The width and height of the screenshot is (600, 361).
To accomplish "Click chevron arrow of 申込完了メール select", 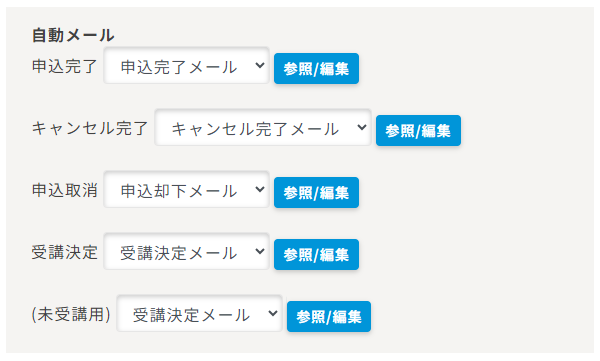I will (x=260, y=65).
